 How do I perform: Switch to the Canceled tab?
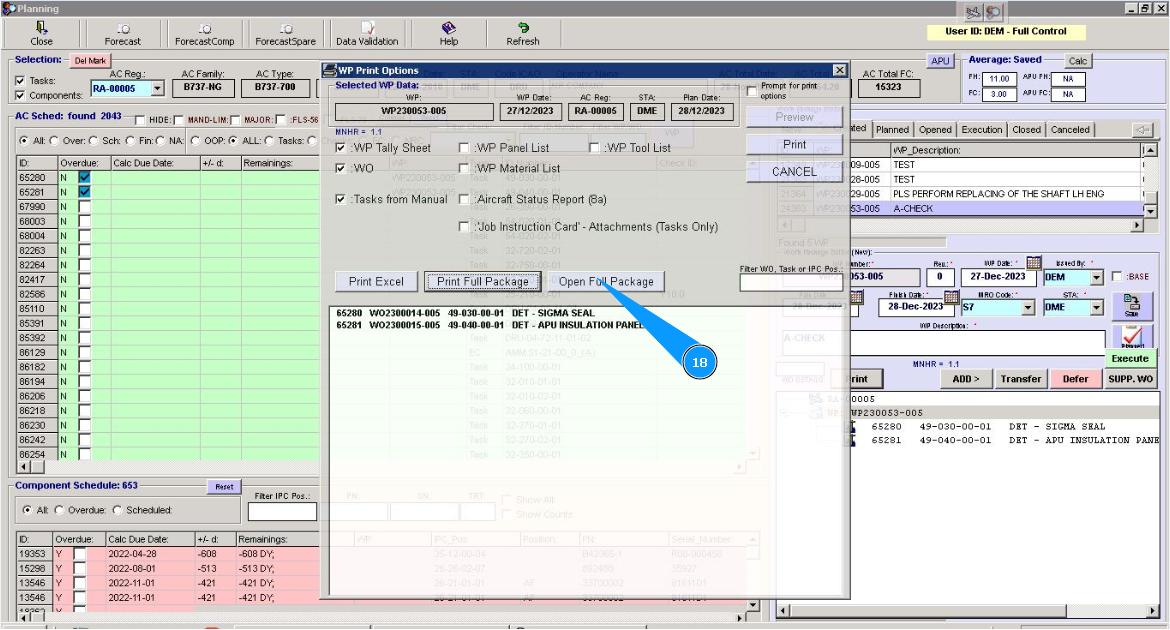1070,129
